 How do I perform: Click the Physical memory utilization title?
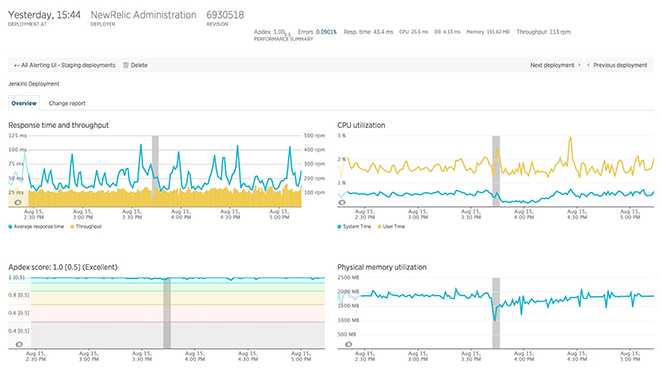(382, 267)
